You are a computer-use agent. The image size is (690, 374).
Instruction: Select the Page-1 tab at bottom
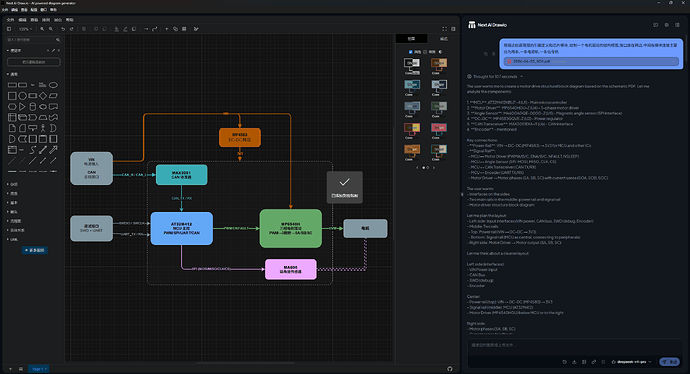pyautogui.click(x=39, y=369)
